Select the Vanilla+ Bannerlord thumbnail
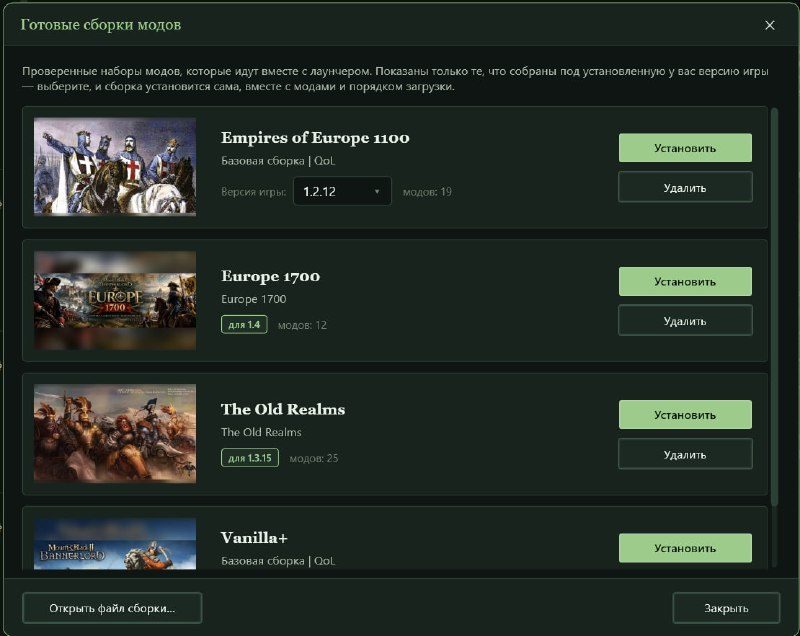 115,544
